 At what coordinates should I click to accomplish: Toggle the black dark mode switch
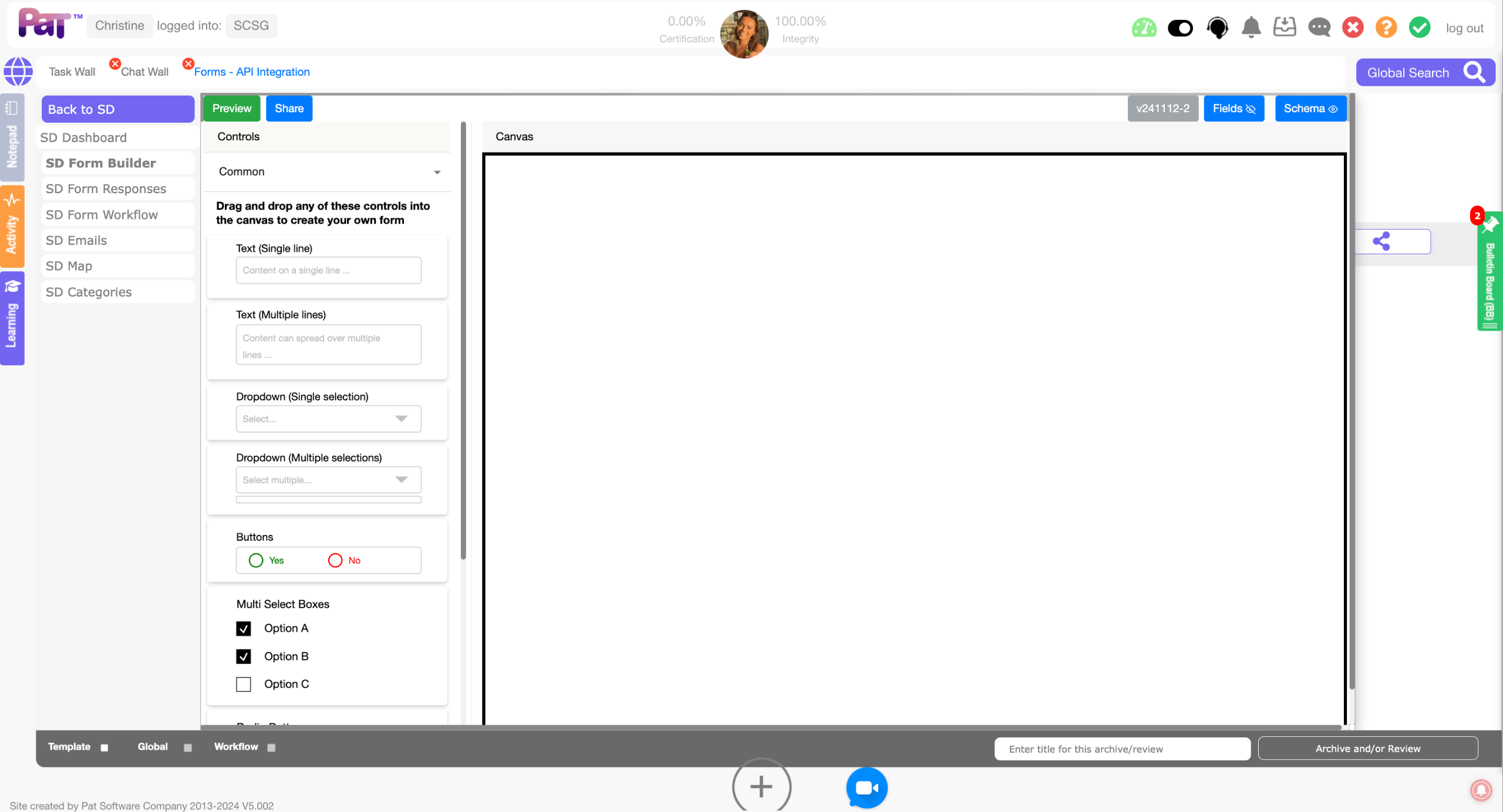(x=1180, y=28)
